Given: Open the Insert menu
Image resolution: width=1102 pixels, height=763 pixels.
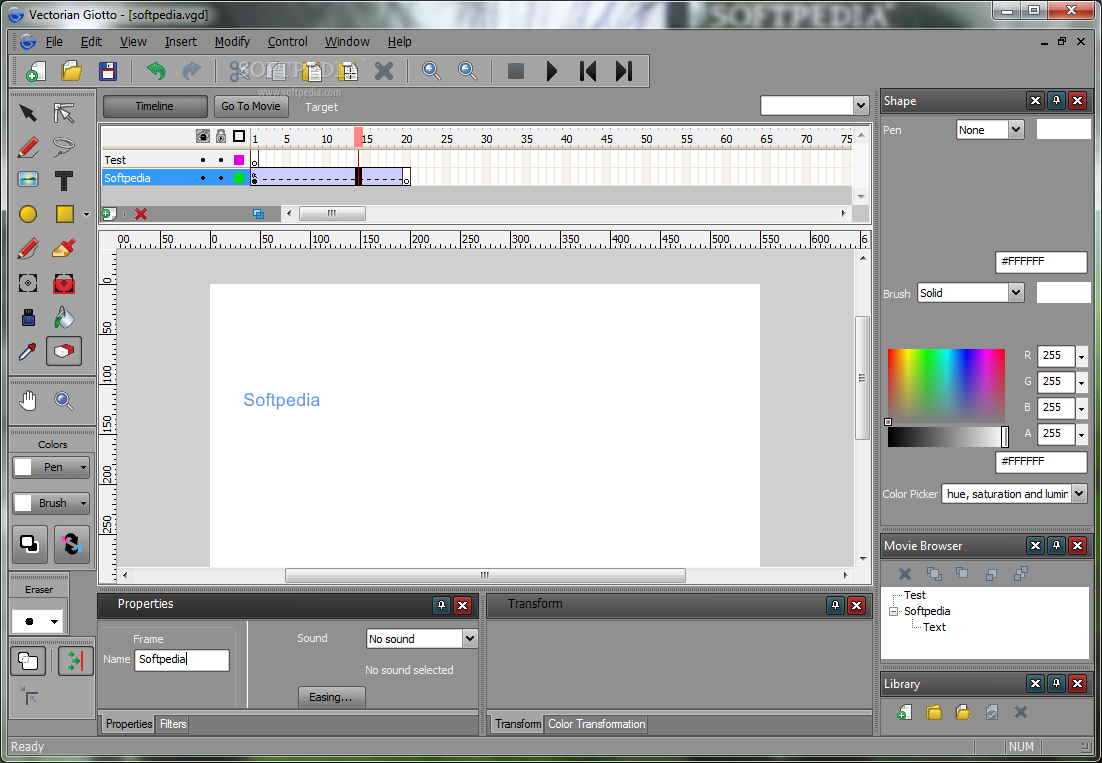Looking at the screenshot, I should (181, 41).
